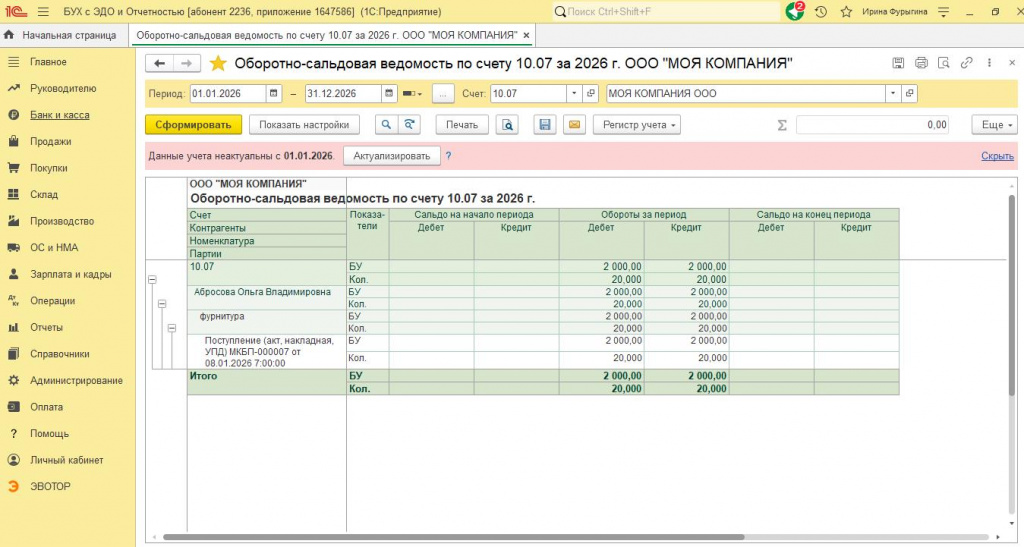The image size is (1024, 547).
Task: Open the Регистр учета dropdown
Action: [x=637, y=125]
